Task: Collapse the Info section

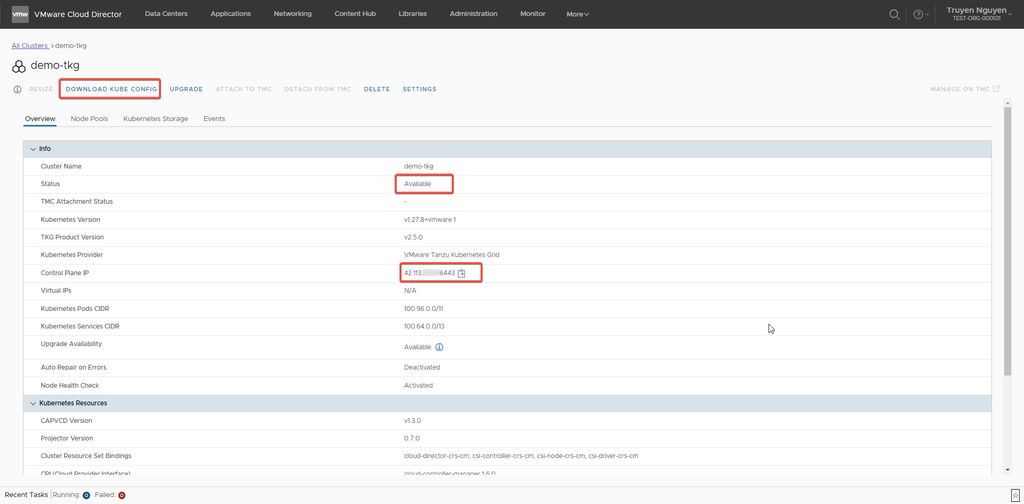Action: (33, 148)
